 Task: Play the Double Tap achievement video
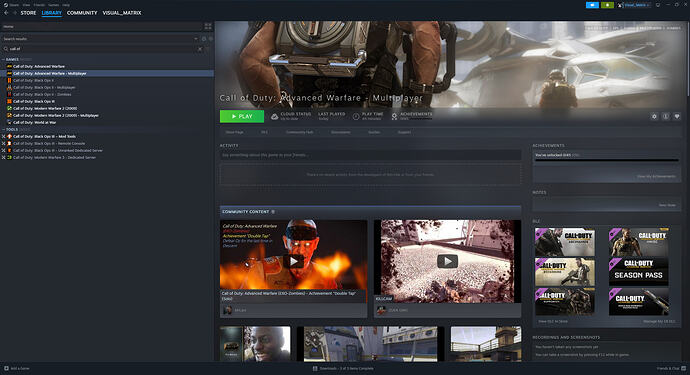click(293, 261)
